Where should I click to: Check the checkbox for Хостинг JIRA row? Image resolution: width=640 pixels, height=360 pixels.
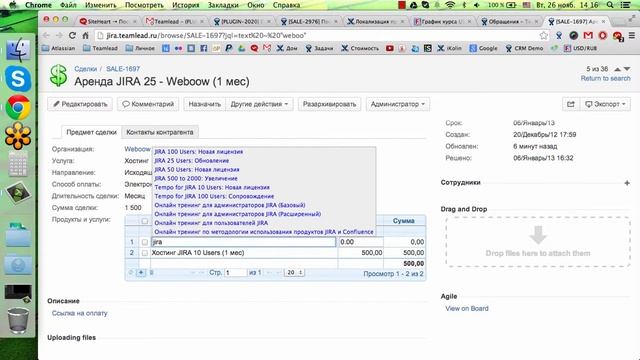pyautogui.click(x=144, y=253)
